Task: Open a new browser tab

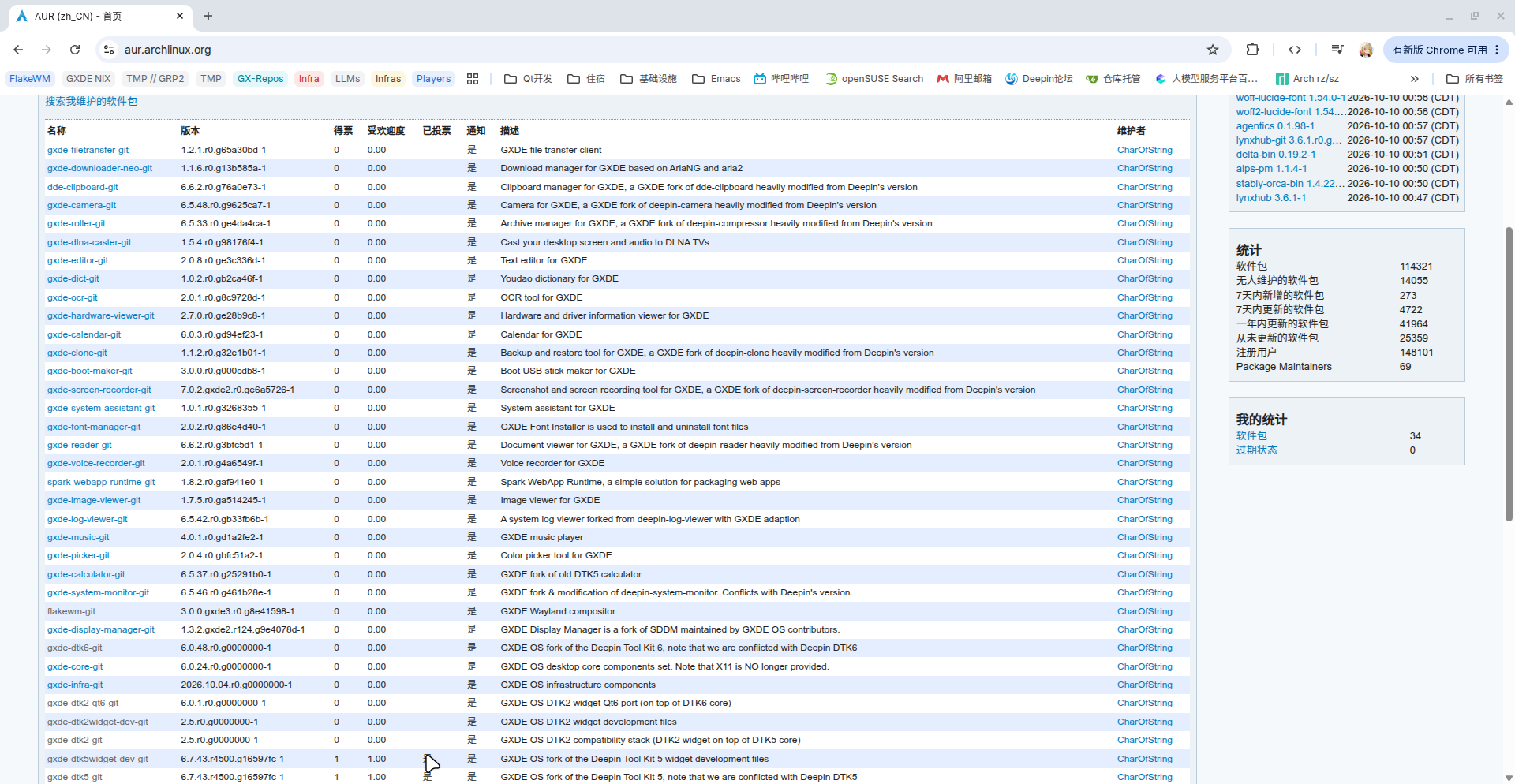Action: click(x=208, y=16)
